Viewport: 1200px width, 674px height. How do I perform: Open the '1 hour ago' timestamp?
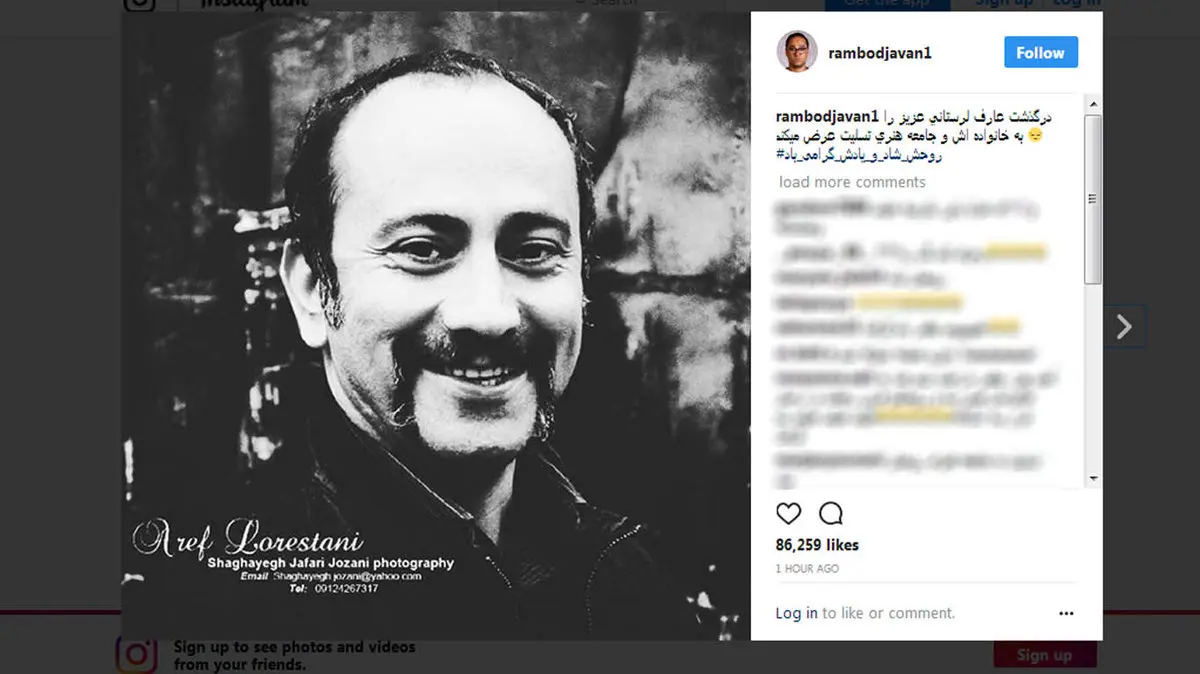tap(807, 569)
